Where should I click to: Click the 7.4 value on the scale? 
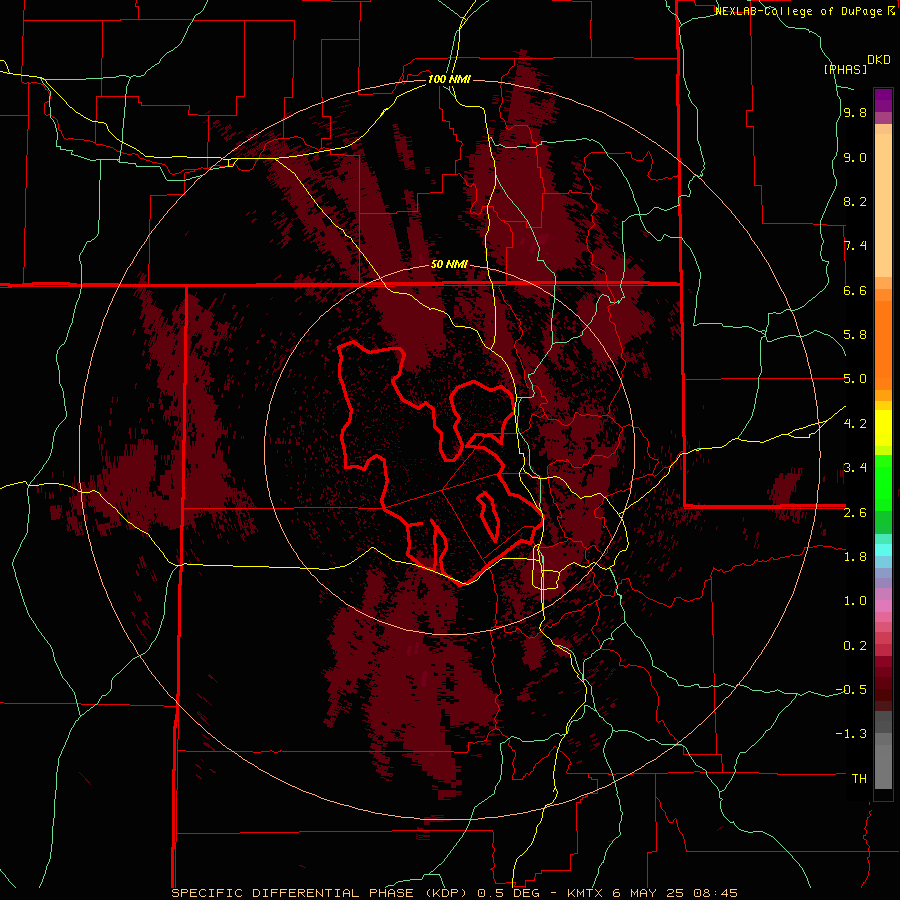[x=855, y=246]
